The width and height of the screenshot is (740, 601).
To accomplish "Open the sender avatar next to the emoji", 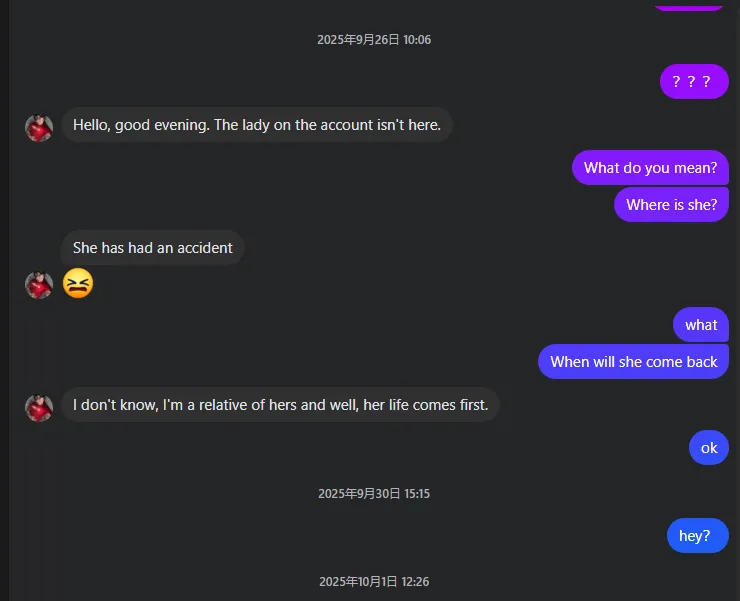I will tap(39, 285).
